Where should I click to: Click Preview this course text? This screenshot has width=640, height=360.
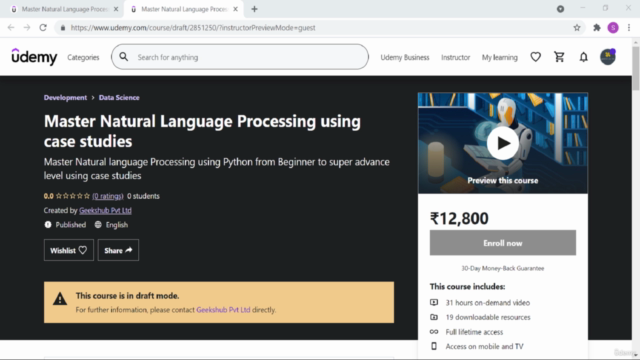[503, 180]
